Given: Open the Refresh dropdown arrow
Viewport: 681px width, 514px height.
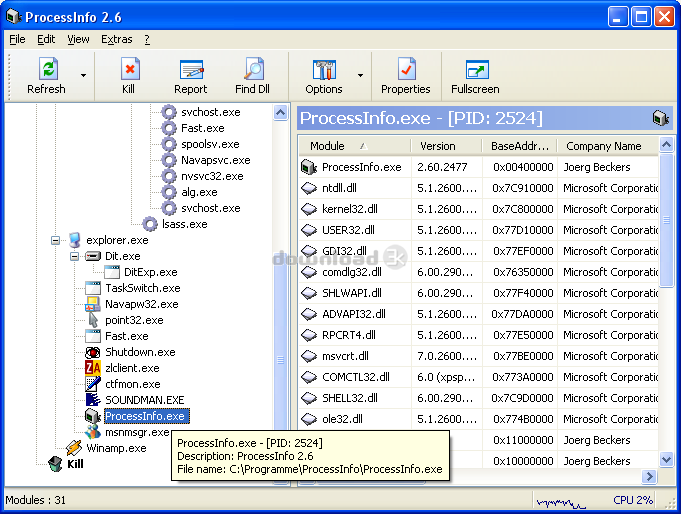Looking at the screenshot, I should click(83, 75).
